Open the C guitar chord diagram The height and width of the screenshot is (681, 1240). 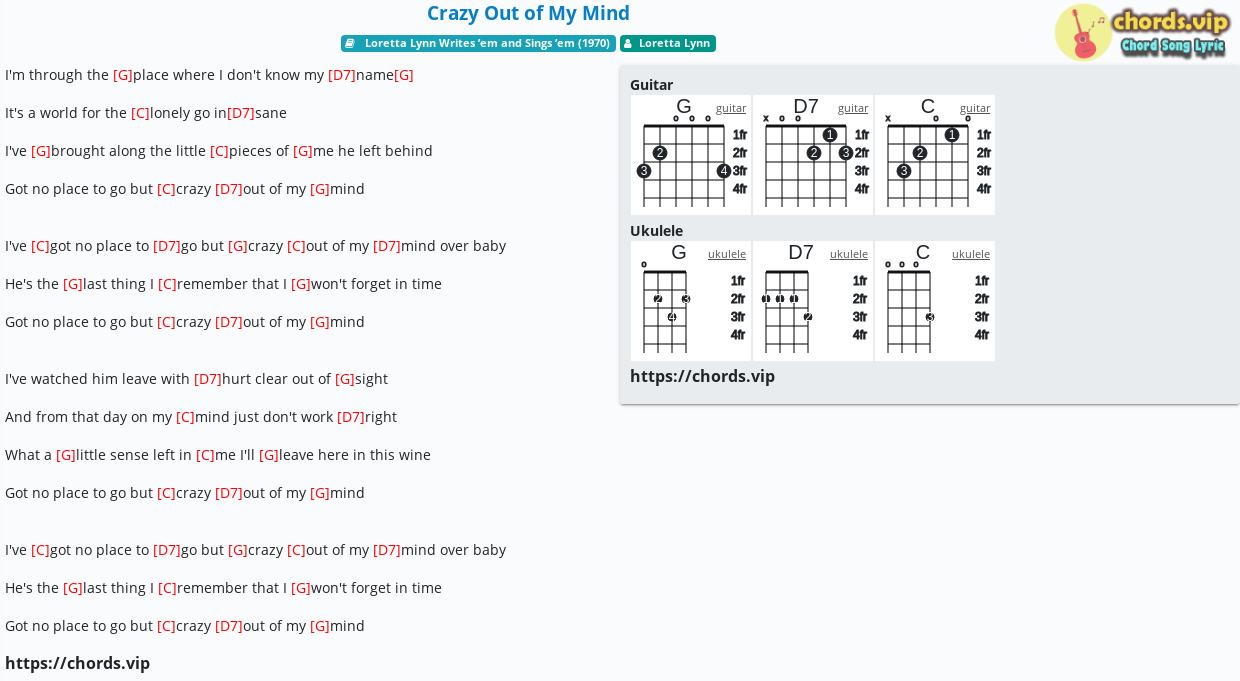935,155
